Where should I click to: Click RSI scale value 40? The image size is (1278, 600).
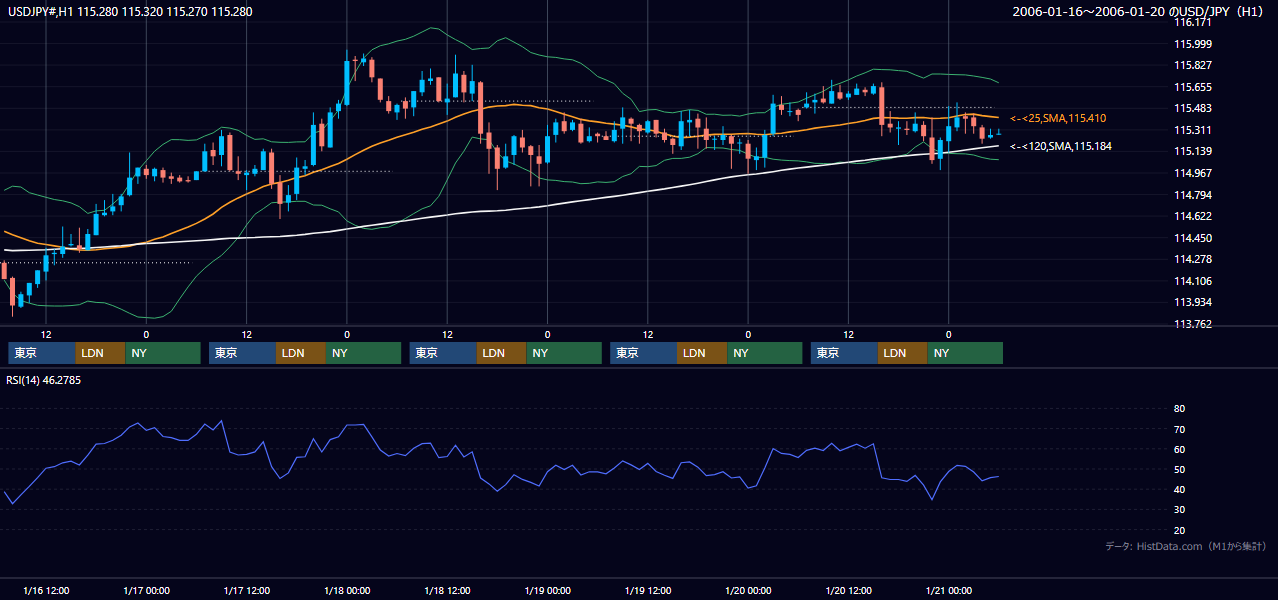(1179, 489)
